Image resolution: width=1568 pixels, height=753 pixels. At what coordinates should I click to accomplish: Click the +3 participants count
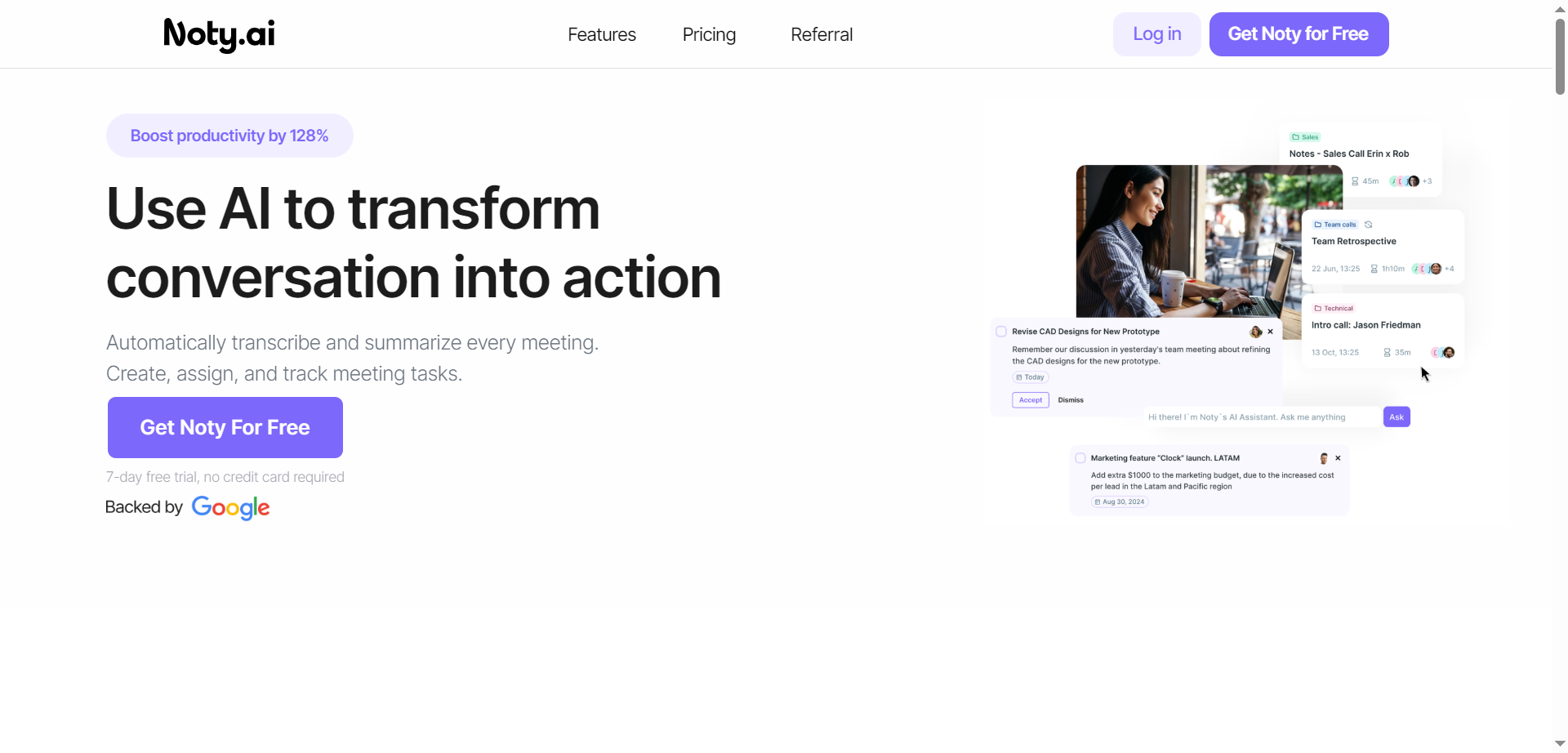click(x=1428, y=181)
